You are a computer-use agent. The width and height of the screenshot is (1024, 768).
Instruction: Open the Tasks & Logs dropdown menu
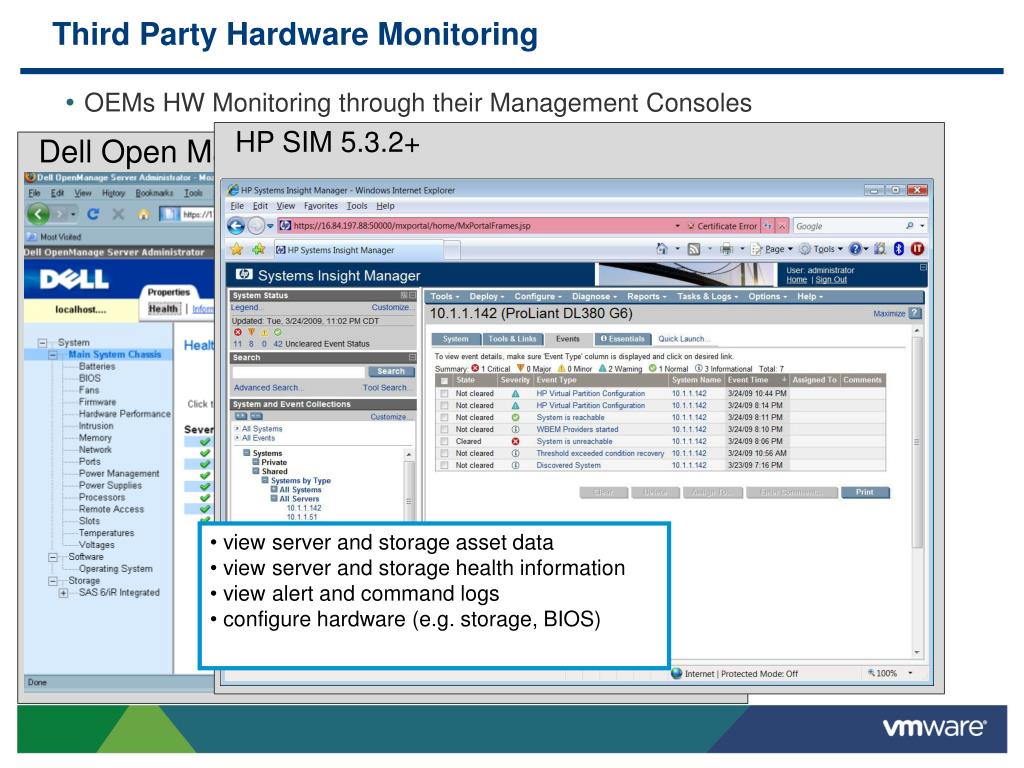pos(707,296)
